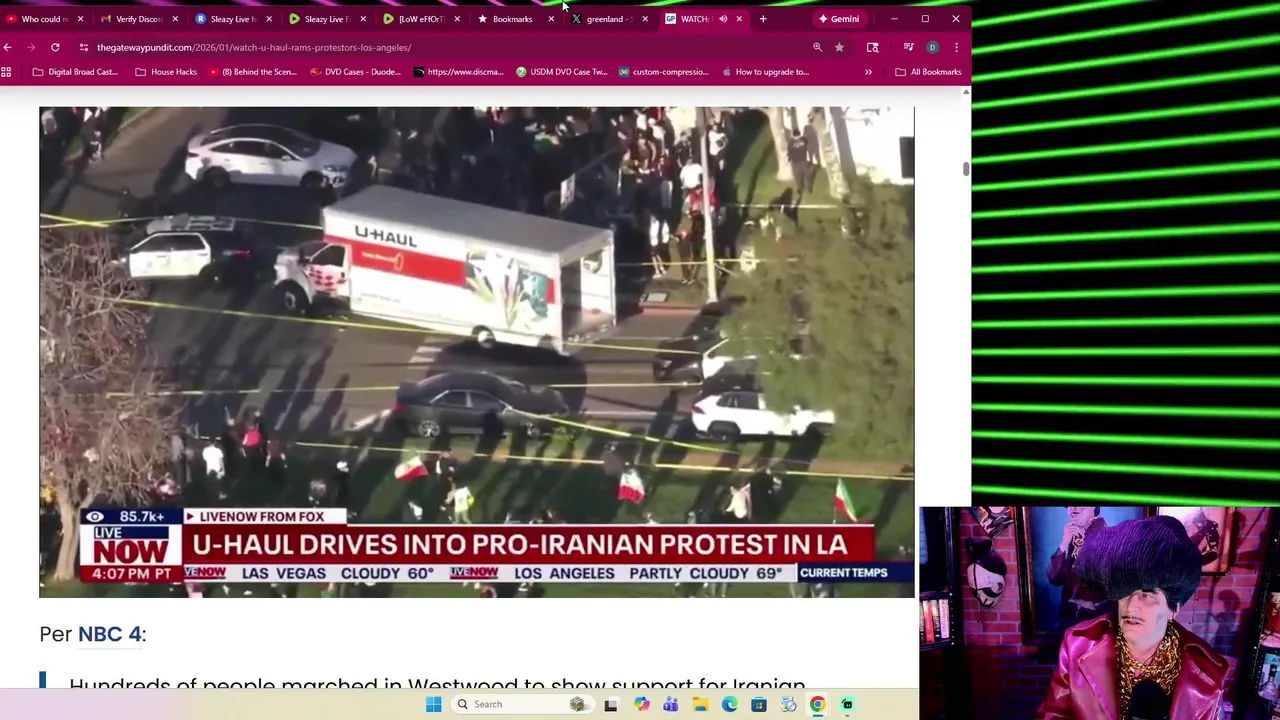Viewport: 1280px width, 720px height.
Task: Open the NBC 4 link
Action: tap(110, 634)
